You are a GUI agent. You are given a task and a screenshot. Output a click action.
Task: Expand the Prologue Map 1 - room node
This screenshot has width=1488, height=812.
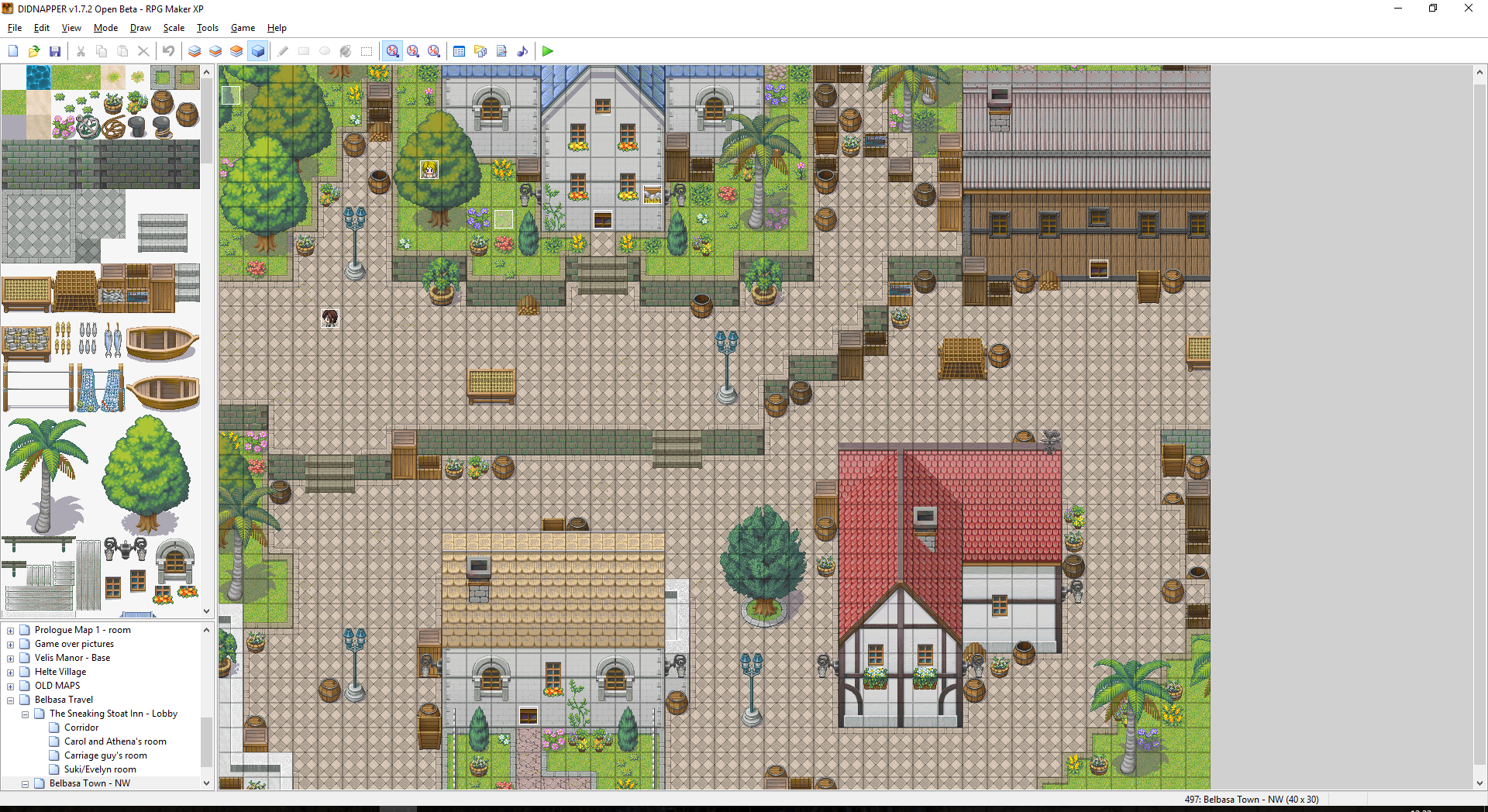(11, 631)
